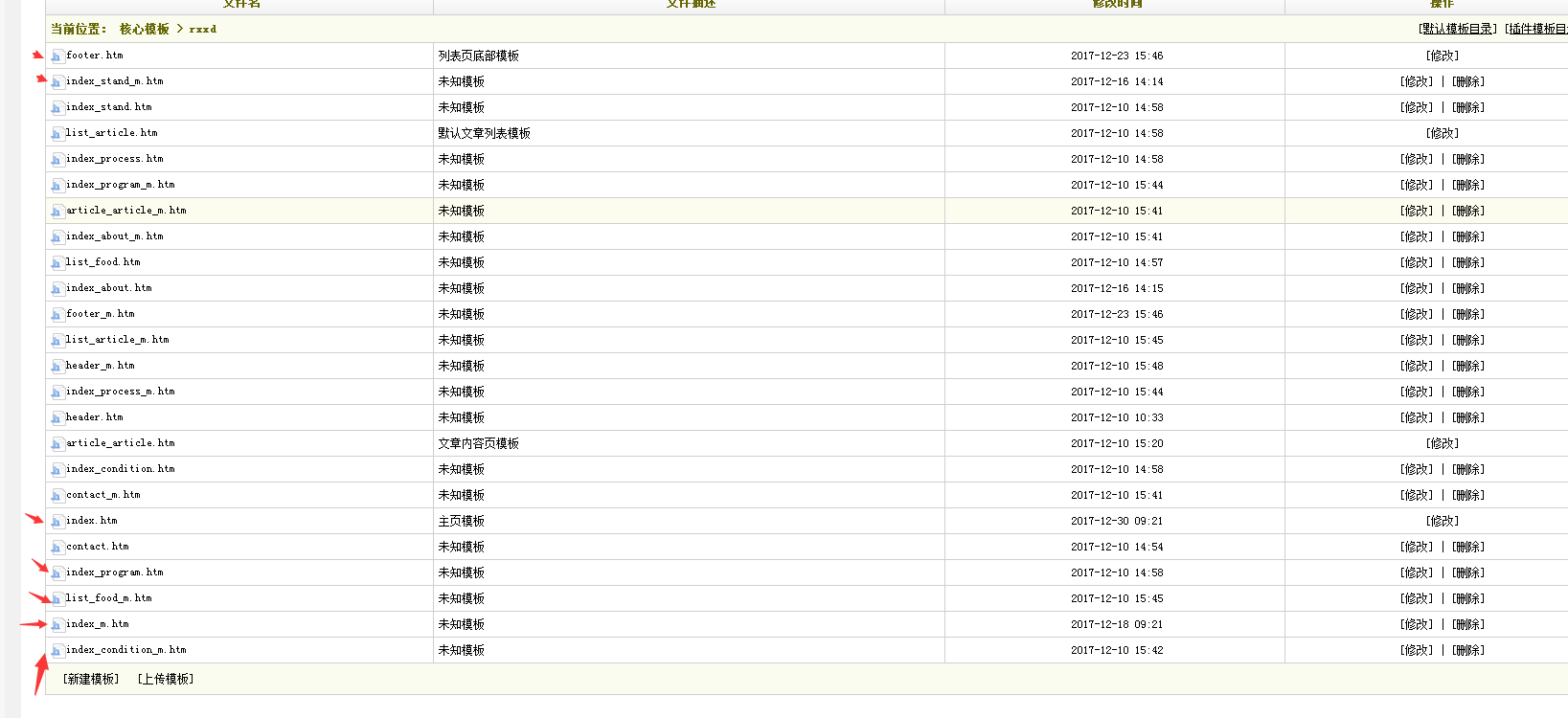1568x718 pixels.
Task: Delete index_m.htm via 删除
Action: [1468, 625]
